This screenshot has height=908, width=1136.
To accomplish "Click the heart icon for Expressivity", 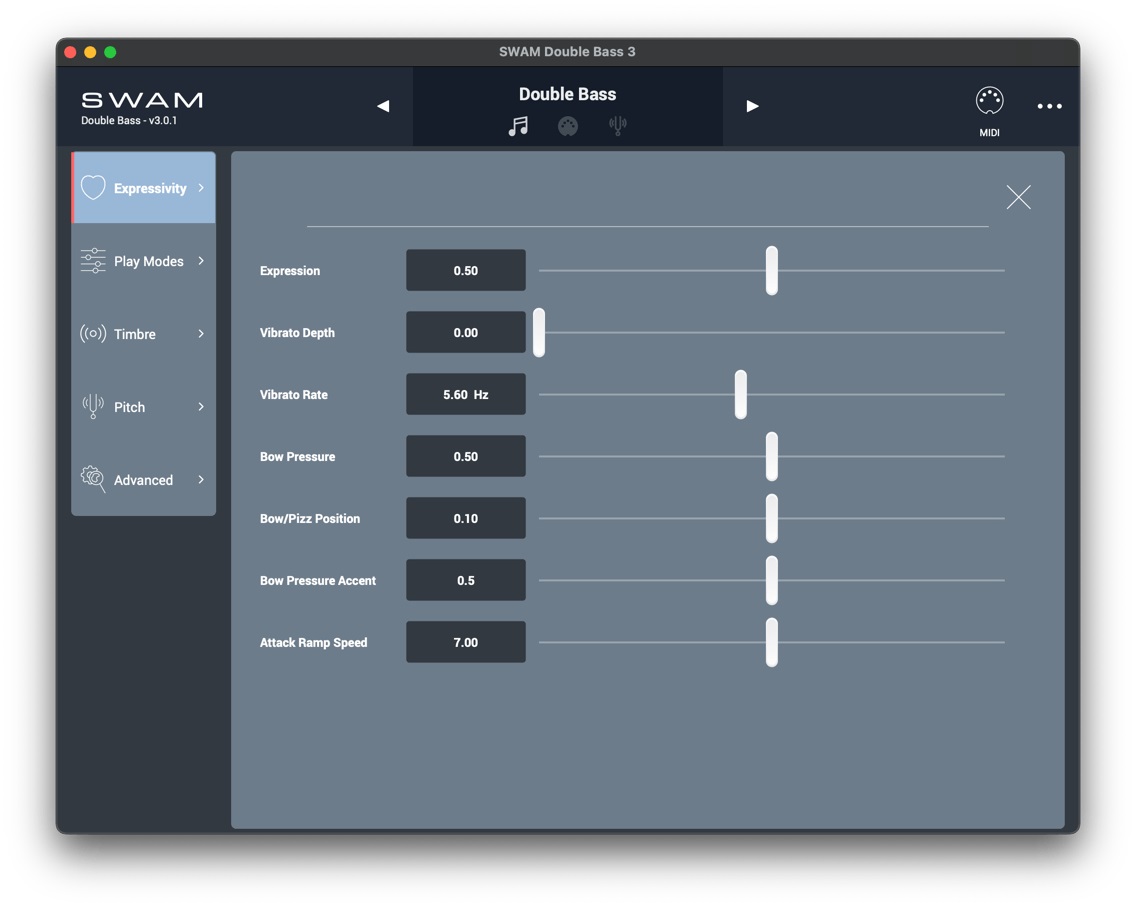I will pyautogui.click(x=93, y=188).
